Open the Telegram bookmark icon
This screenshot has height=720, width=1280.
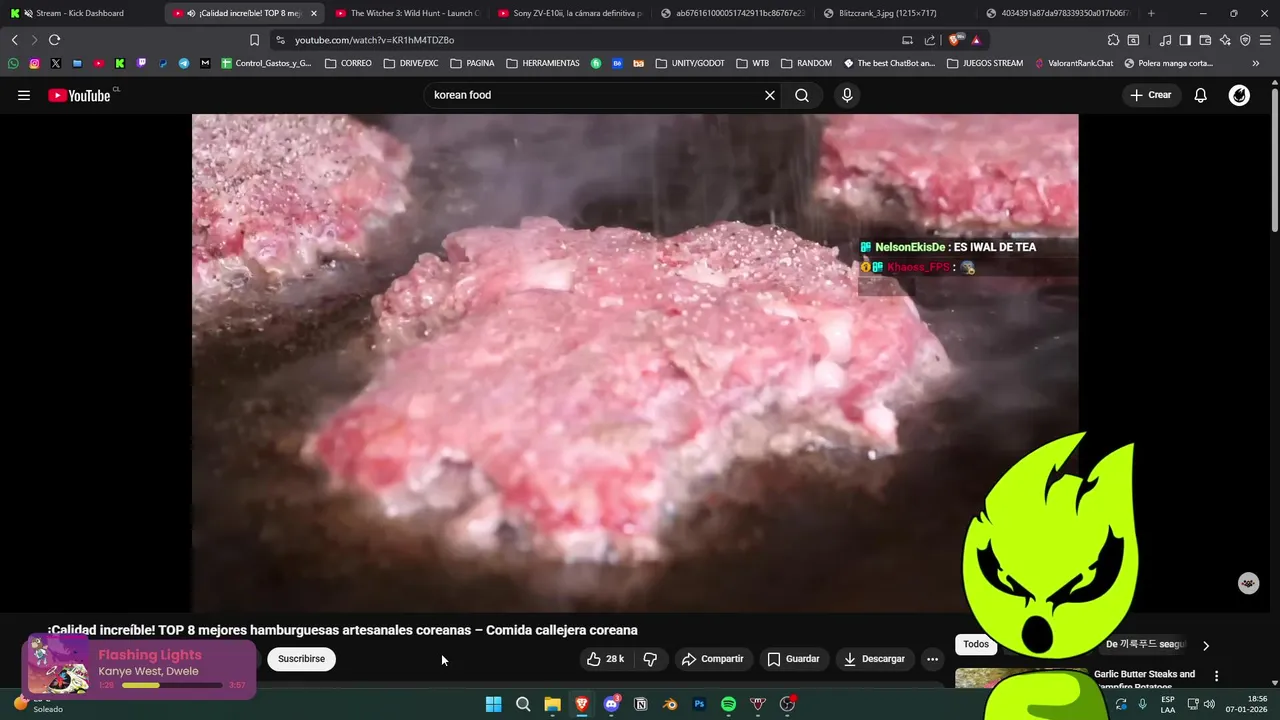(x=184, y=63)
